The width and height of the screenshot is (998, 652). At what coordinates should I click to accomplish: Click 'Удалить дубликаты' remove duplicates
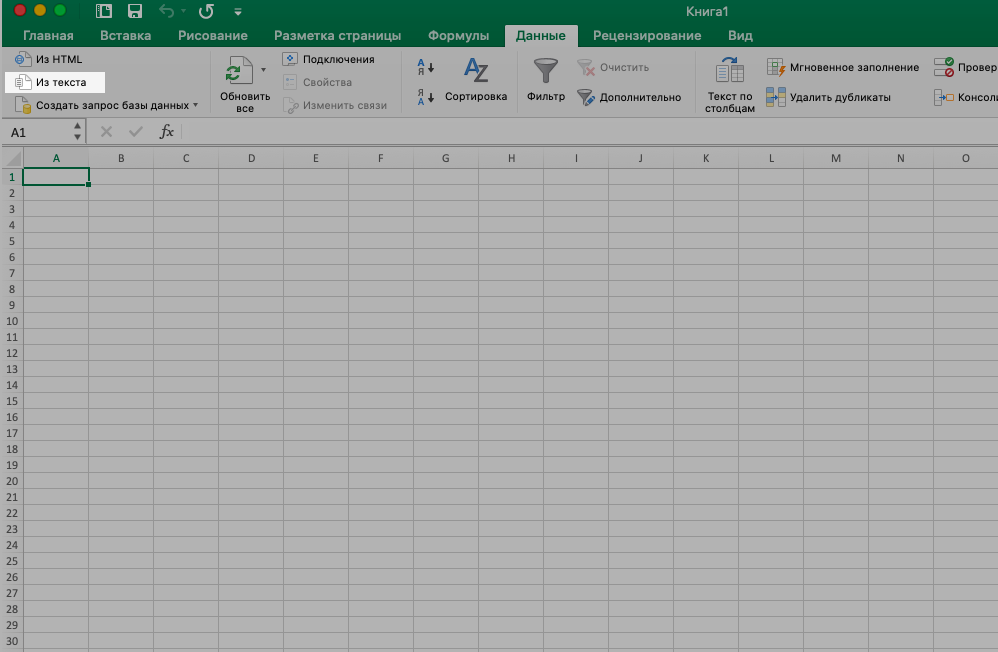828,97
